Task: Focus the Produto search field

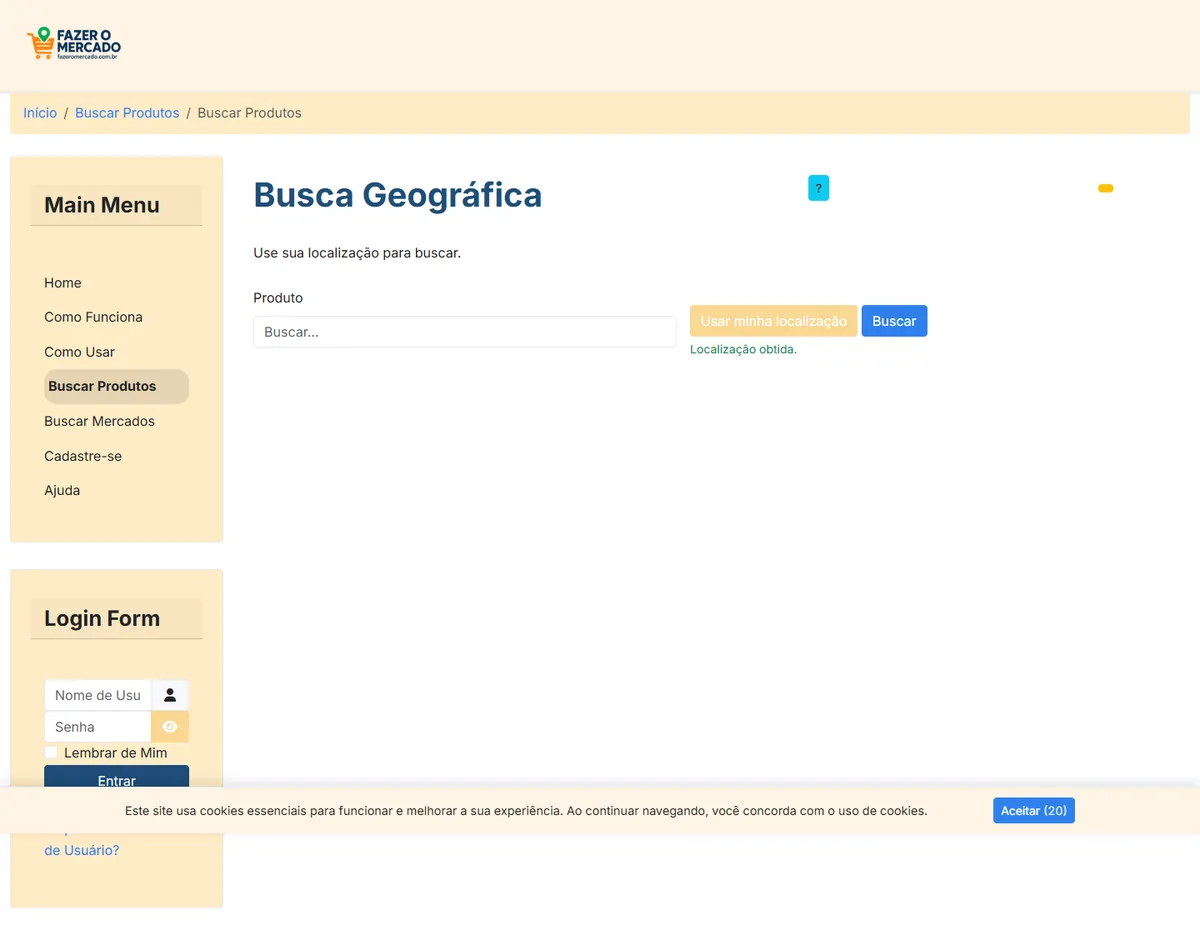Action: pos(465,332)
